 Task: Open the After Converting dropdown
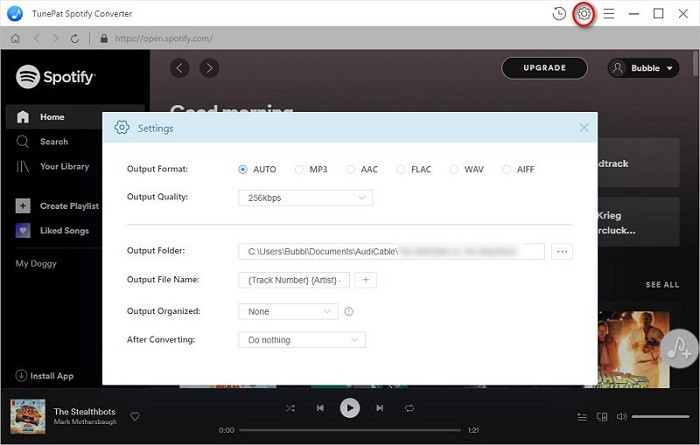tap(302, 340)
